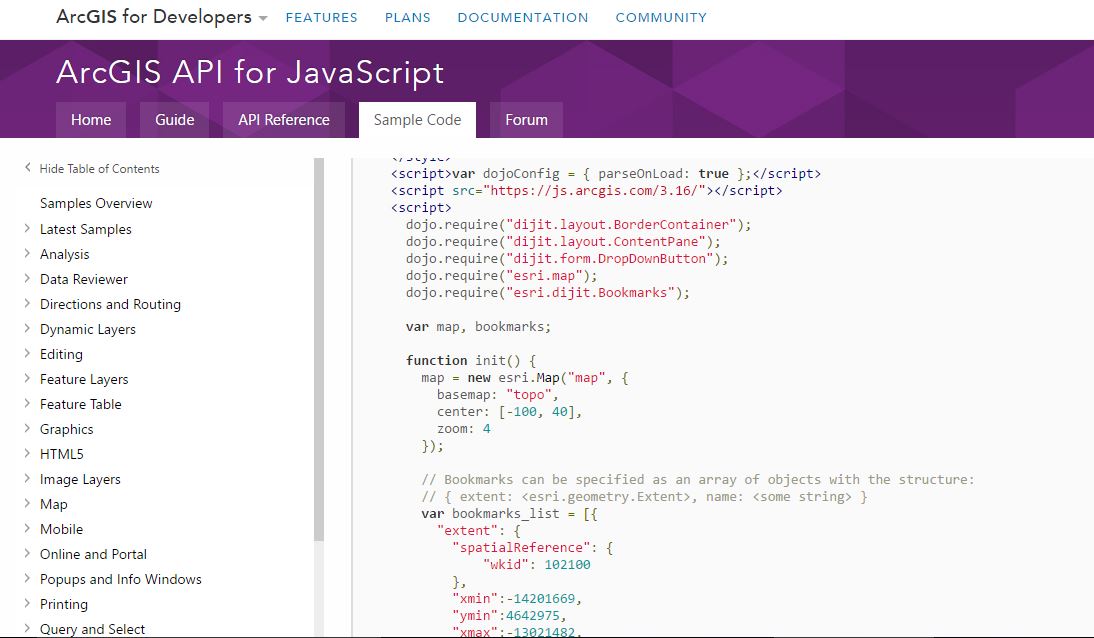Expand the Directions and Routing chevron
Viewport: 1094px width, 638px height.
tap(27, 303)
